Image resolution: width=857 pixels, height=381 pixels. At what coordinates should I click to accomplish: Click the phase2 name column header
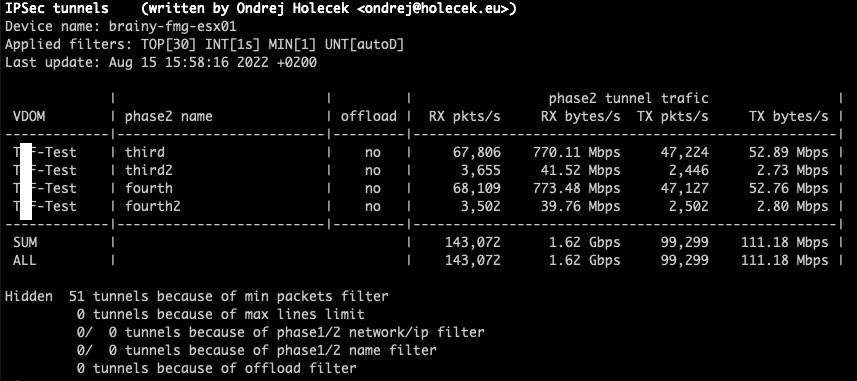[168, 116]
